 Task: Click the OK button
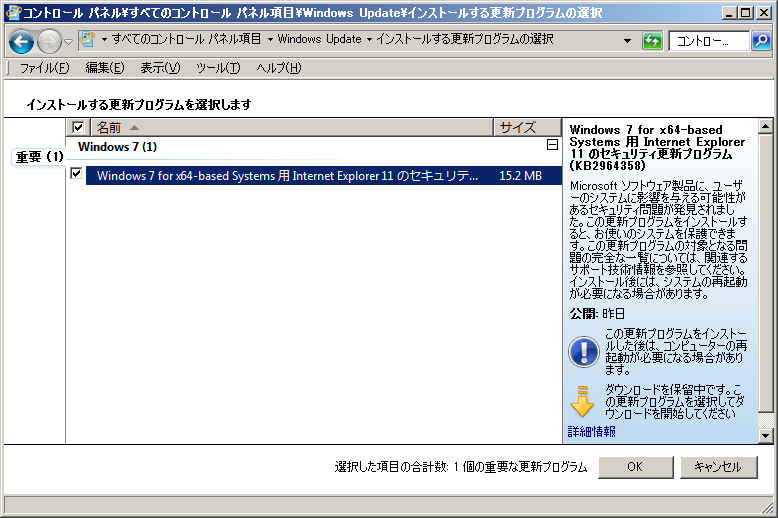635,467
